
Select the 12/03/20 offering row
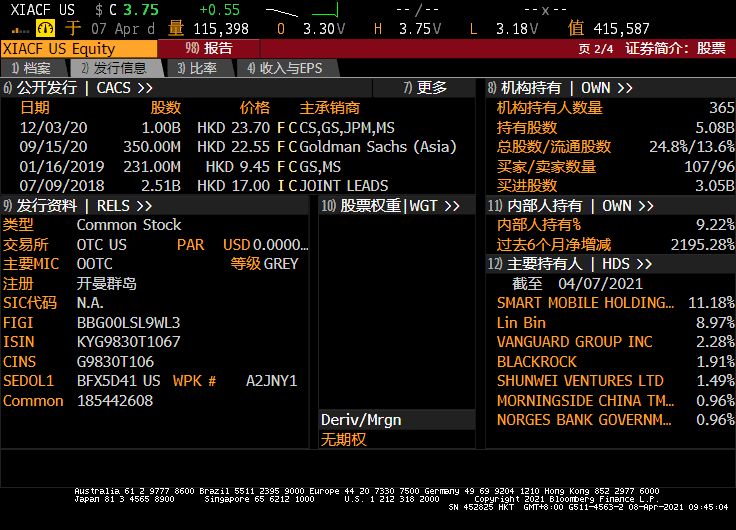click(238, 128)
